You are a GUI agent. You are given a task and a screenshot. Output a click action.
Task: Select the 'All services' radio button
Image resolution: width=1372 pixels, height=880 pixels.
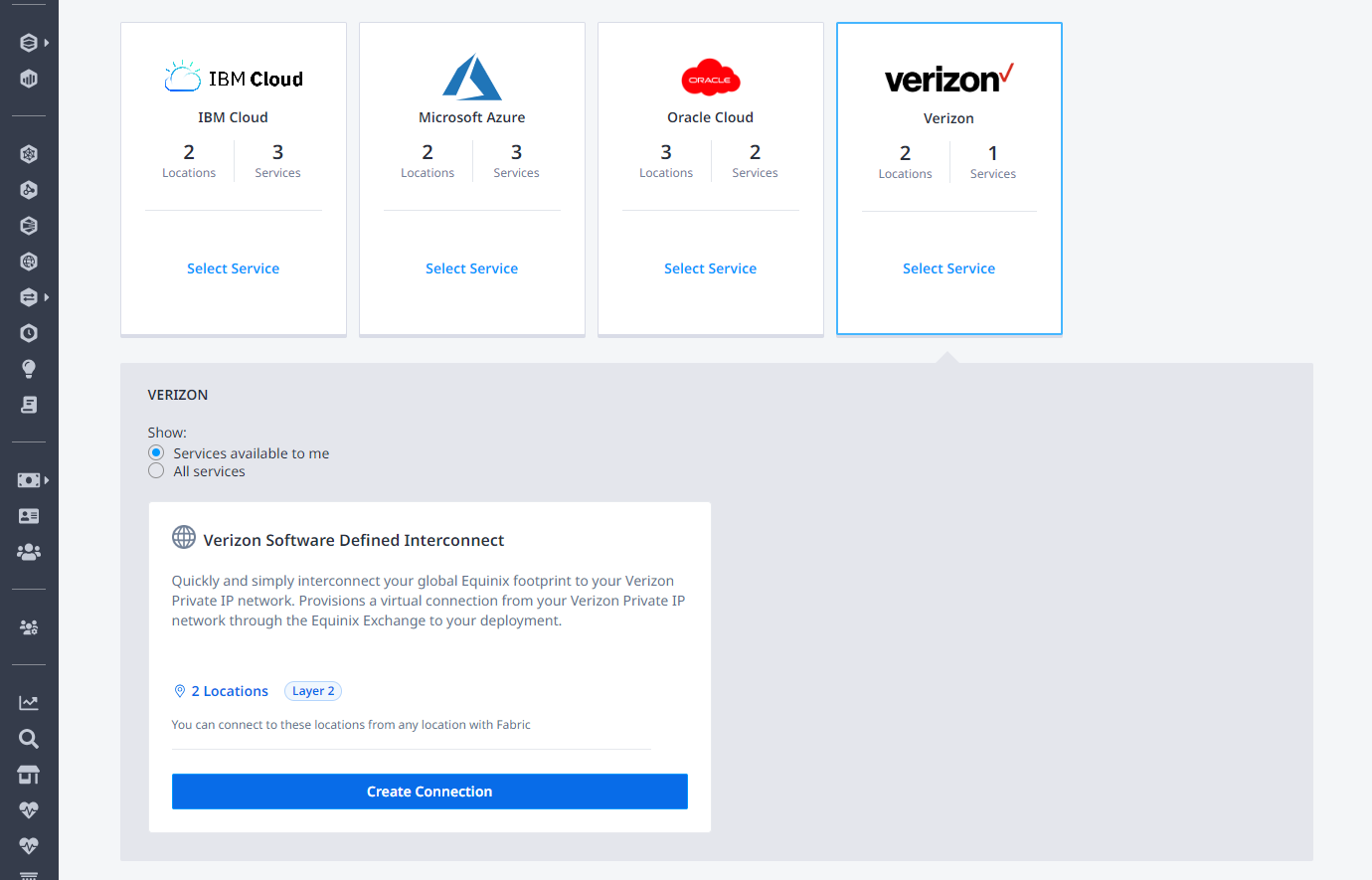156,471
